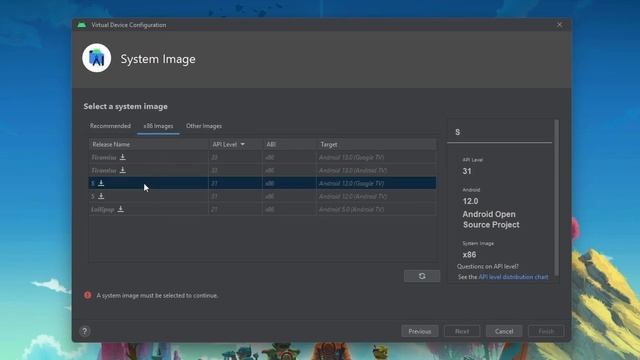640x360 pixels.
Task: Open help with the question mark button
Action: point(84,331)
